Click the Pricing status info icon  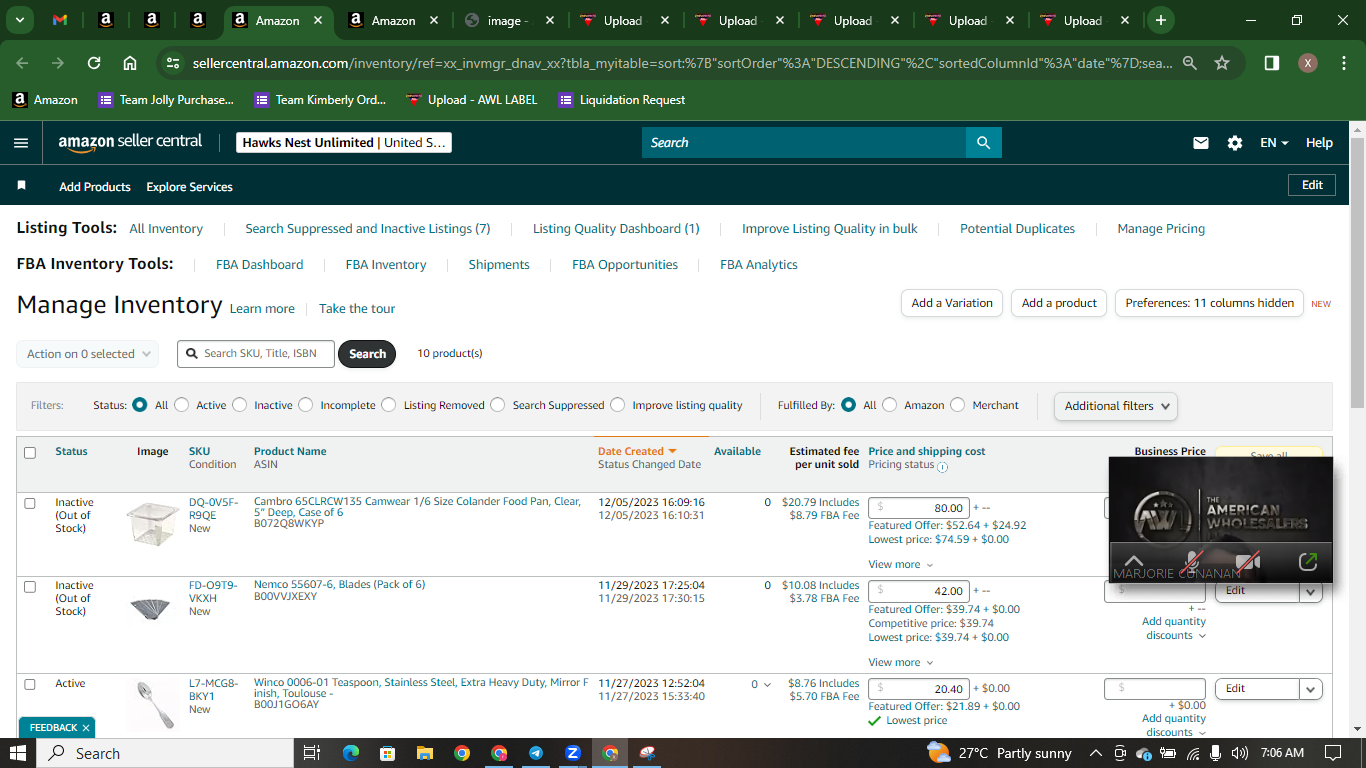tap(942, 466)
